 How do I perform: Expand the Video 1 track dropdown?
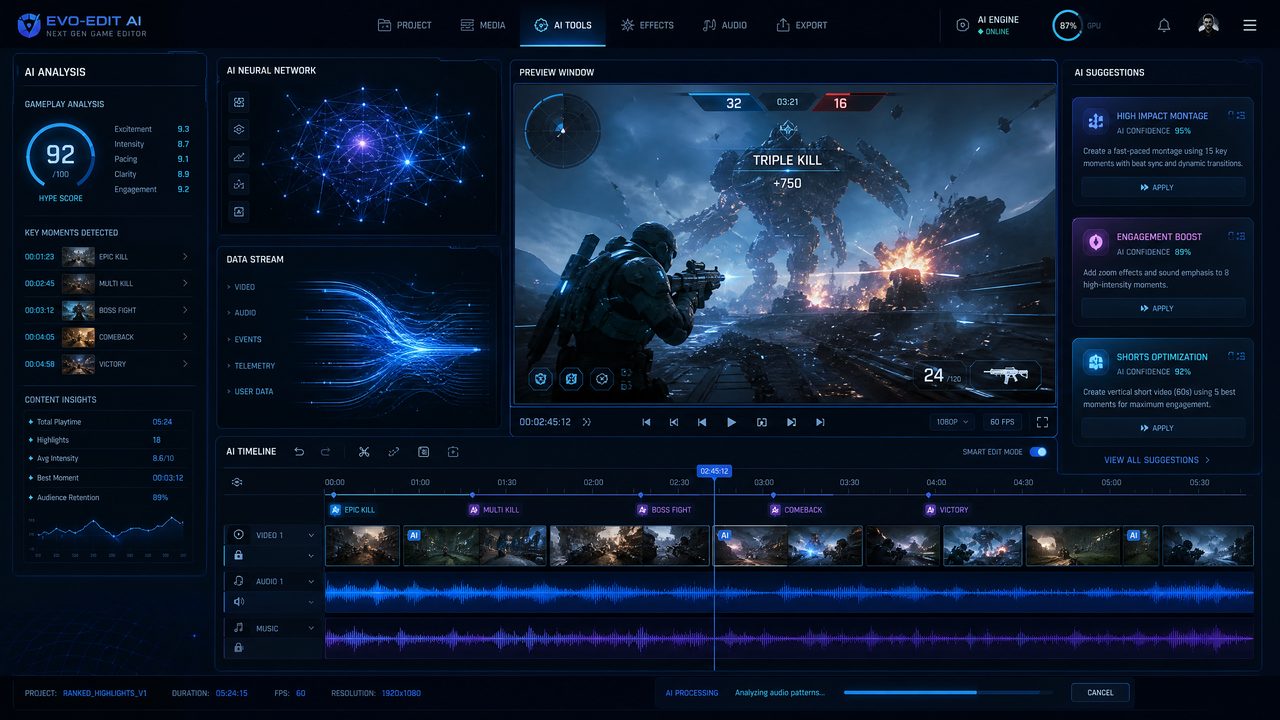(311, 535)
